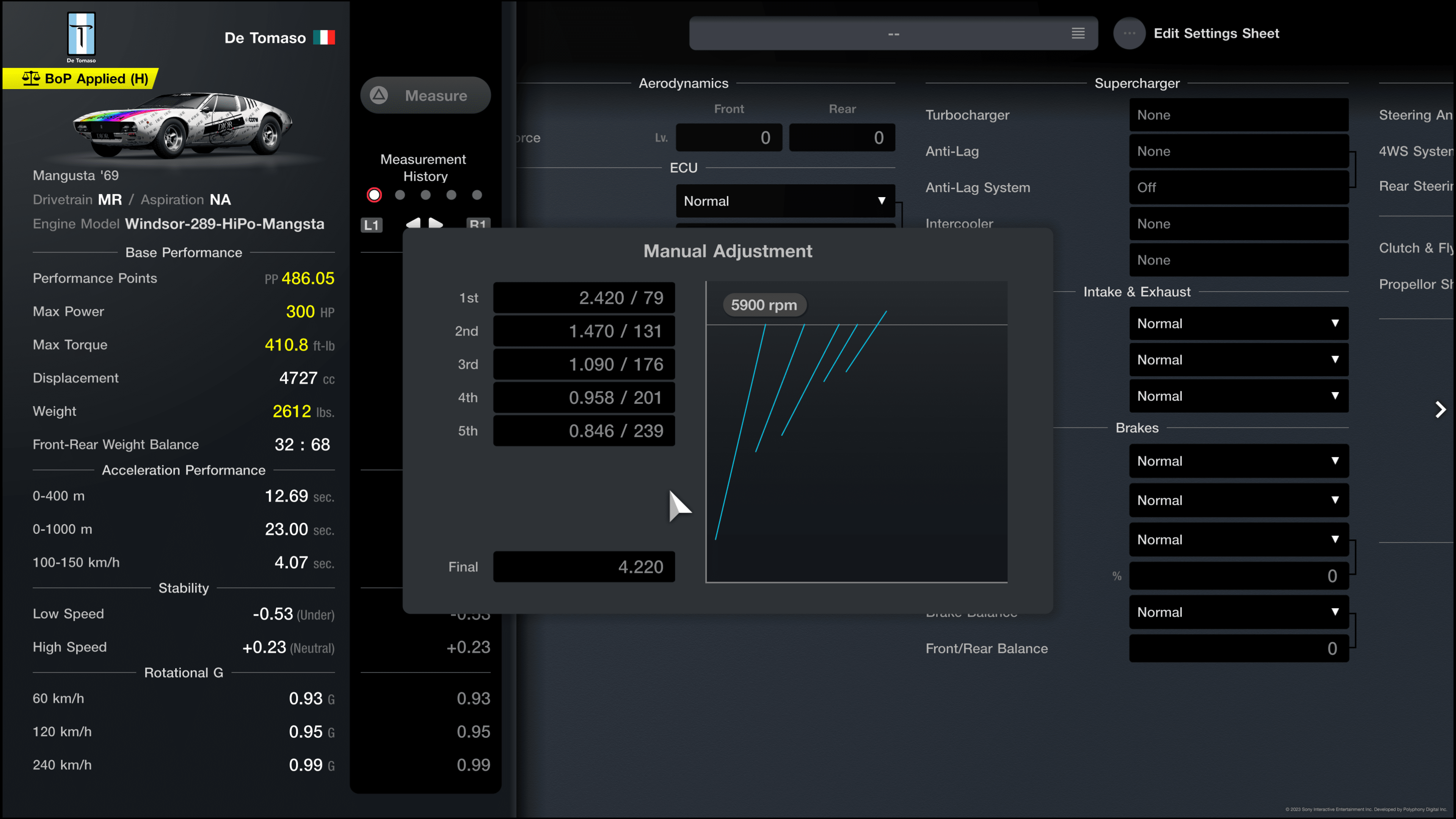
Task: Open the first Brakes Normal dropdown
Action: click(x=1239, y=461)
